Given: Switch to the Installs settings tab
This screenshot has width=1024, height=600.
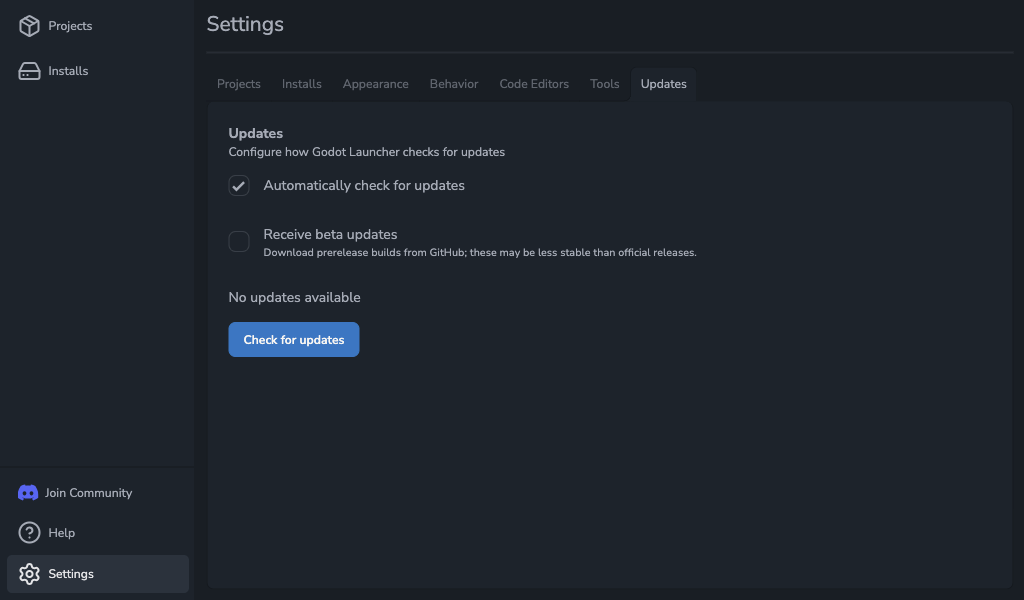Looking at the screenshot, I should click(x=302, y=84).
